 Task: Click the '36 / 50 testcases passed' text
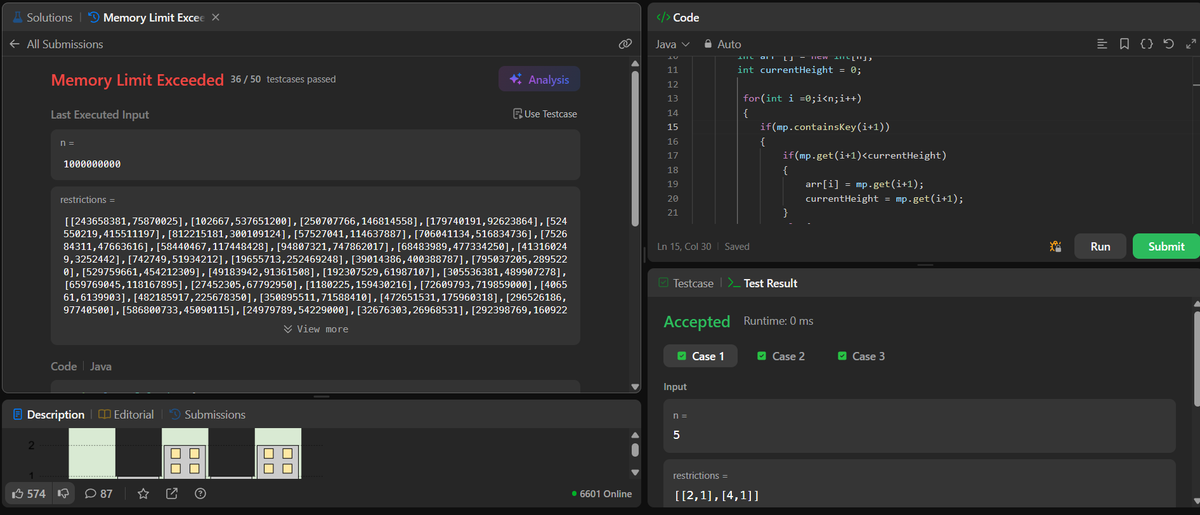(283, 79)
